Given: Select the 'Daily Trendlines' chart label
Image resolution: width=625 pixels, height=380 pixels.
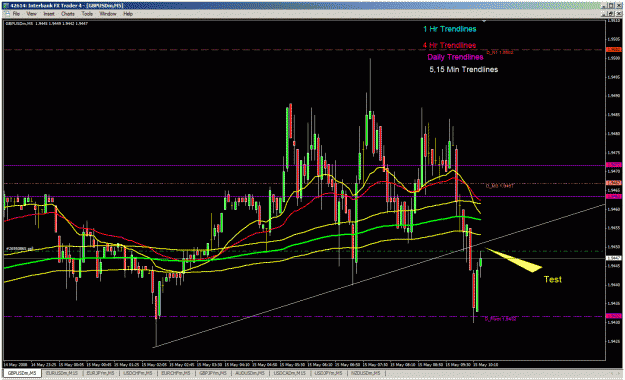Looking at the screenshot, I should (x=455, y=57).
